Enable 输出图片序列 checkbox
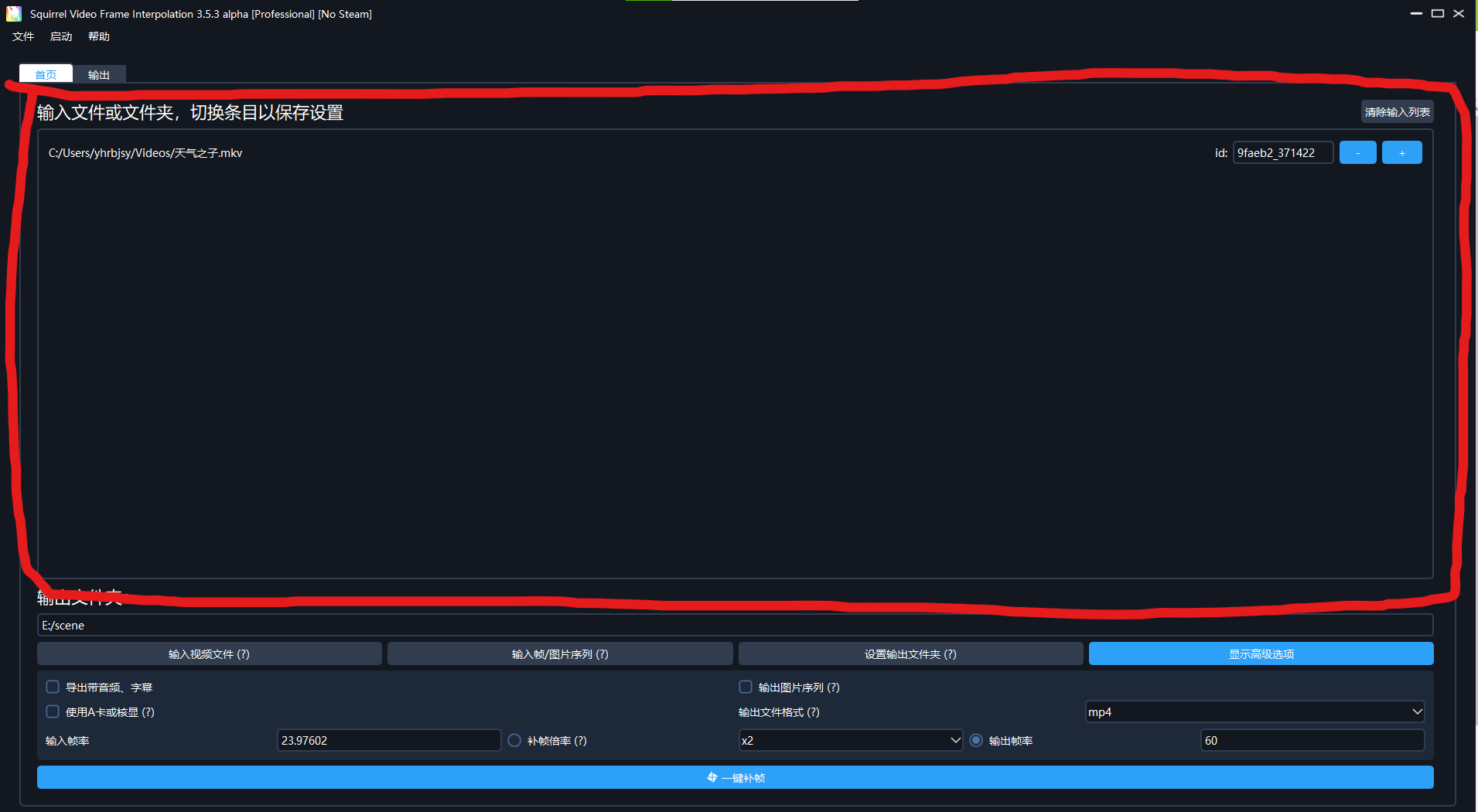The height and width of the screenshot is (812, 1478). (x=746, y=687)
